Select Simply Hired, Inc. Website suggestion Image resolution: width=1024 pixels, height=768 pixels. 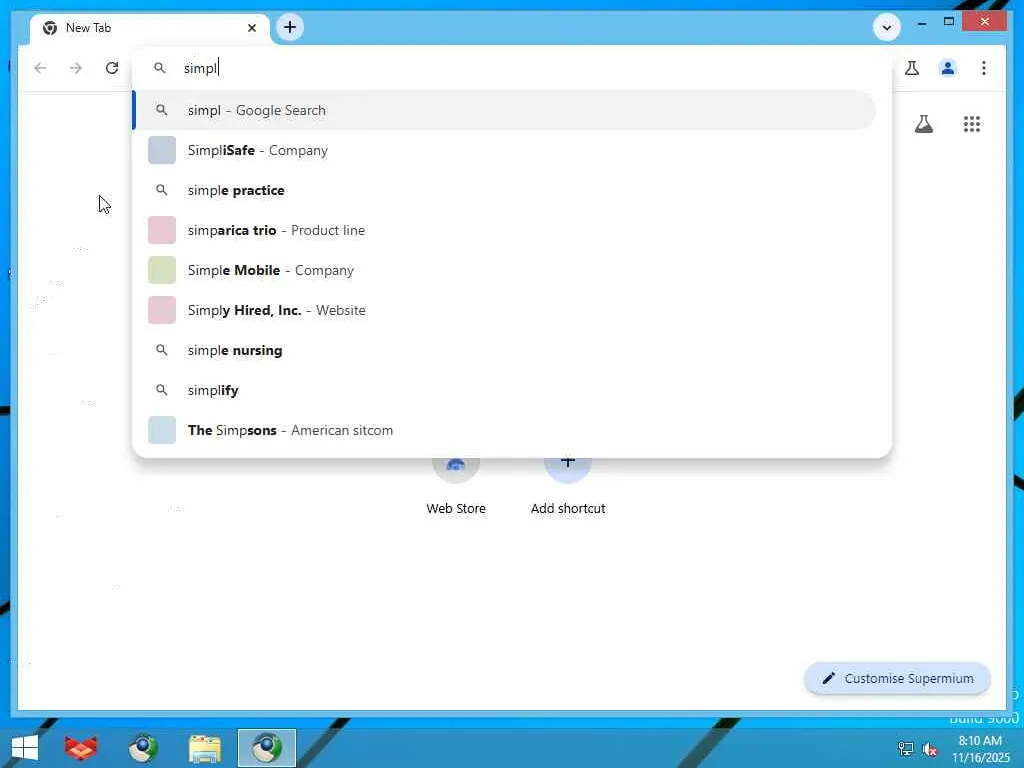(504, 310)
